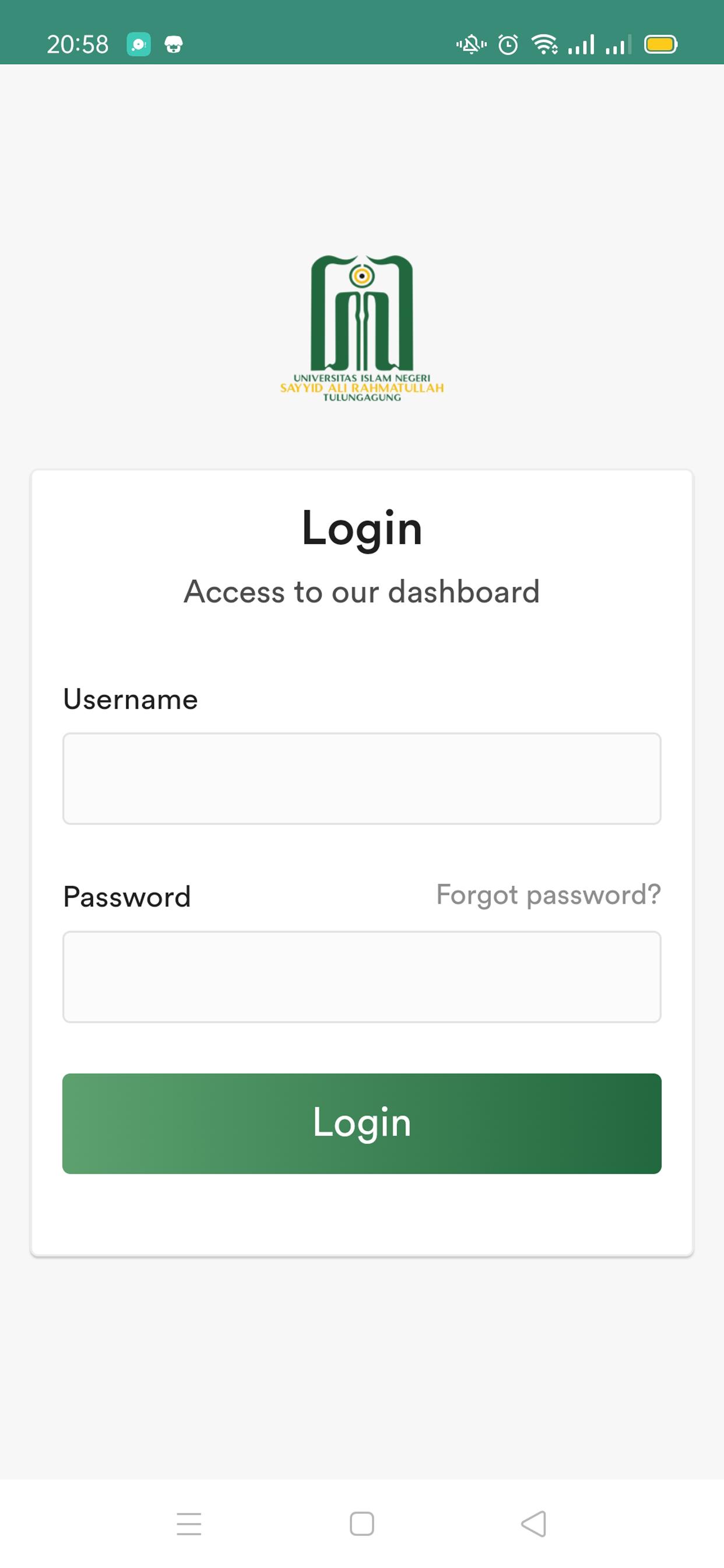The height and width of the screenshot is (1568, 724).
Task: Focus the Password input field
Action: 362,977
